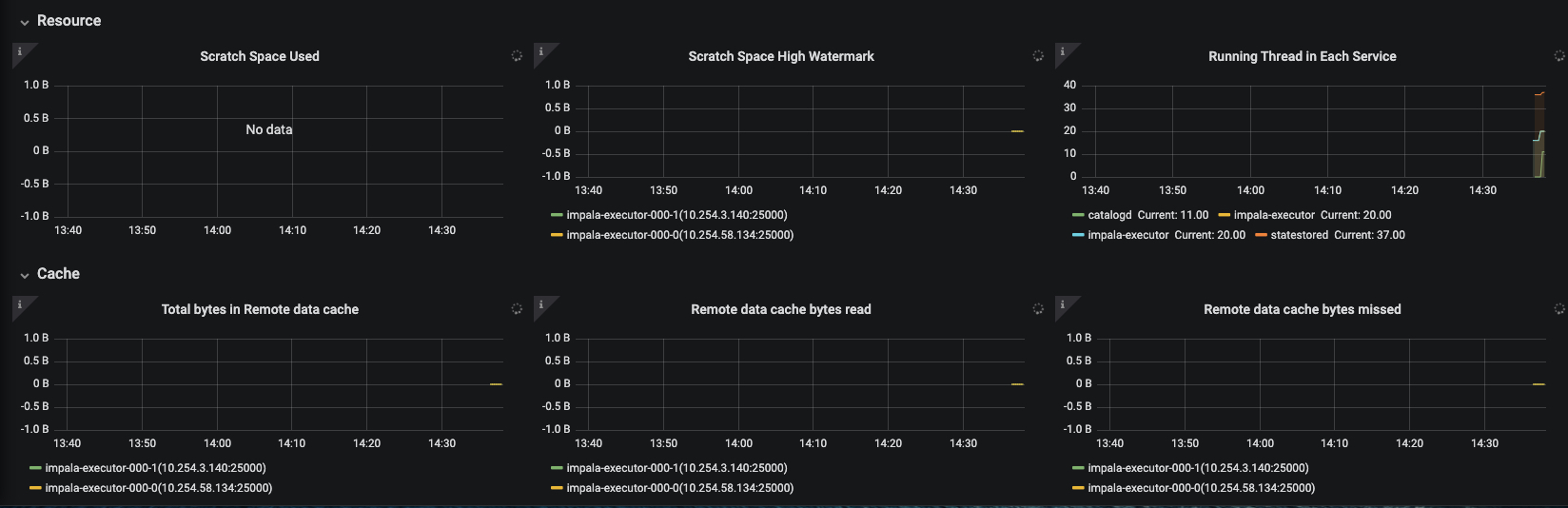
Task: Click info icon on Scratch Space Used panel
Action: (x=20, y=51)
